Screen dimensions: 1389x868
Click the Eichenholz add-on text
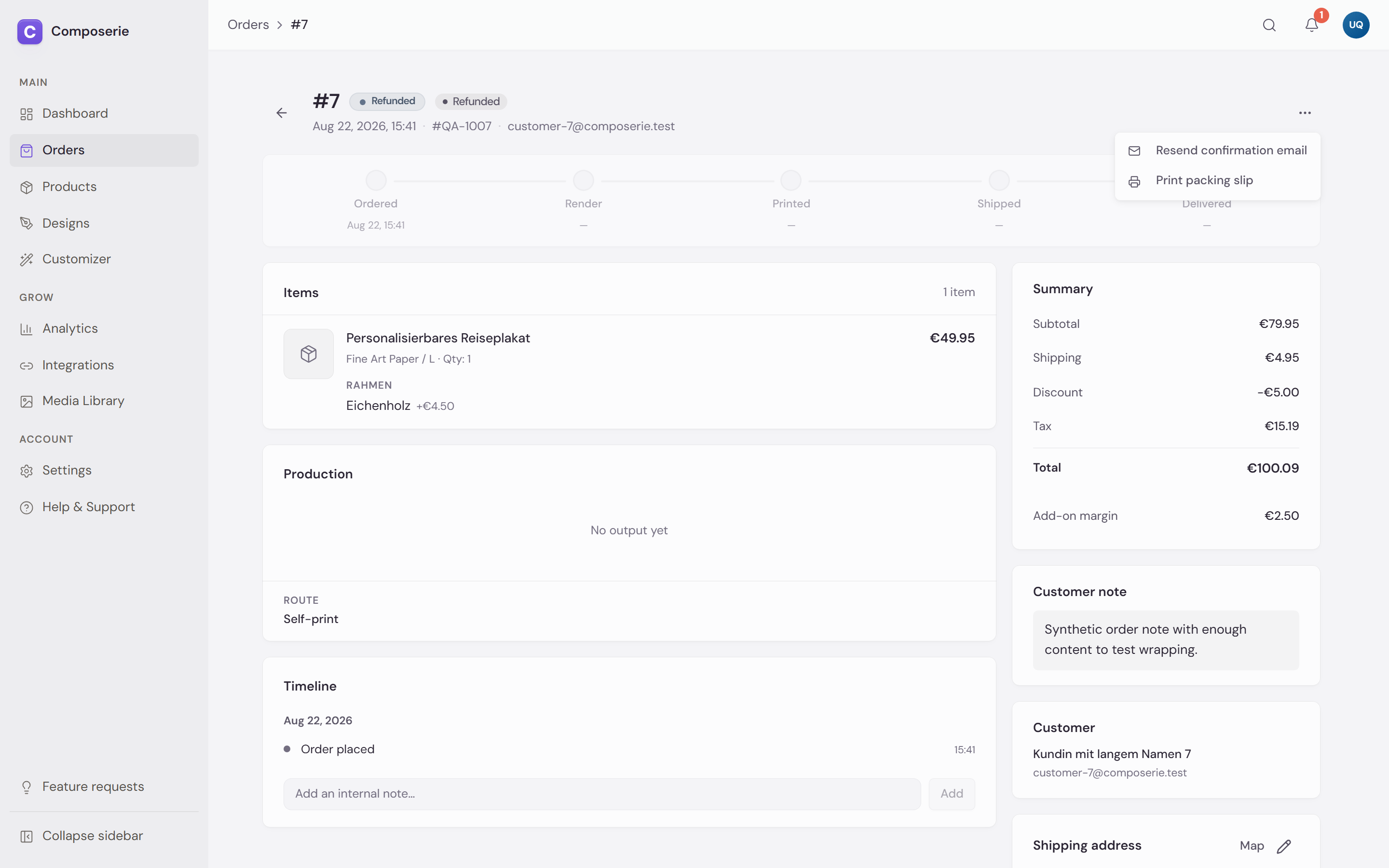pyautogui.click(x=378, y=406)
